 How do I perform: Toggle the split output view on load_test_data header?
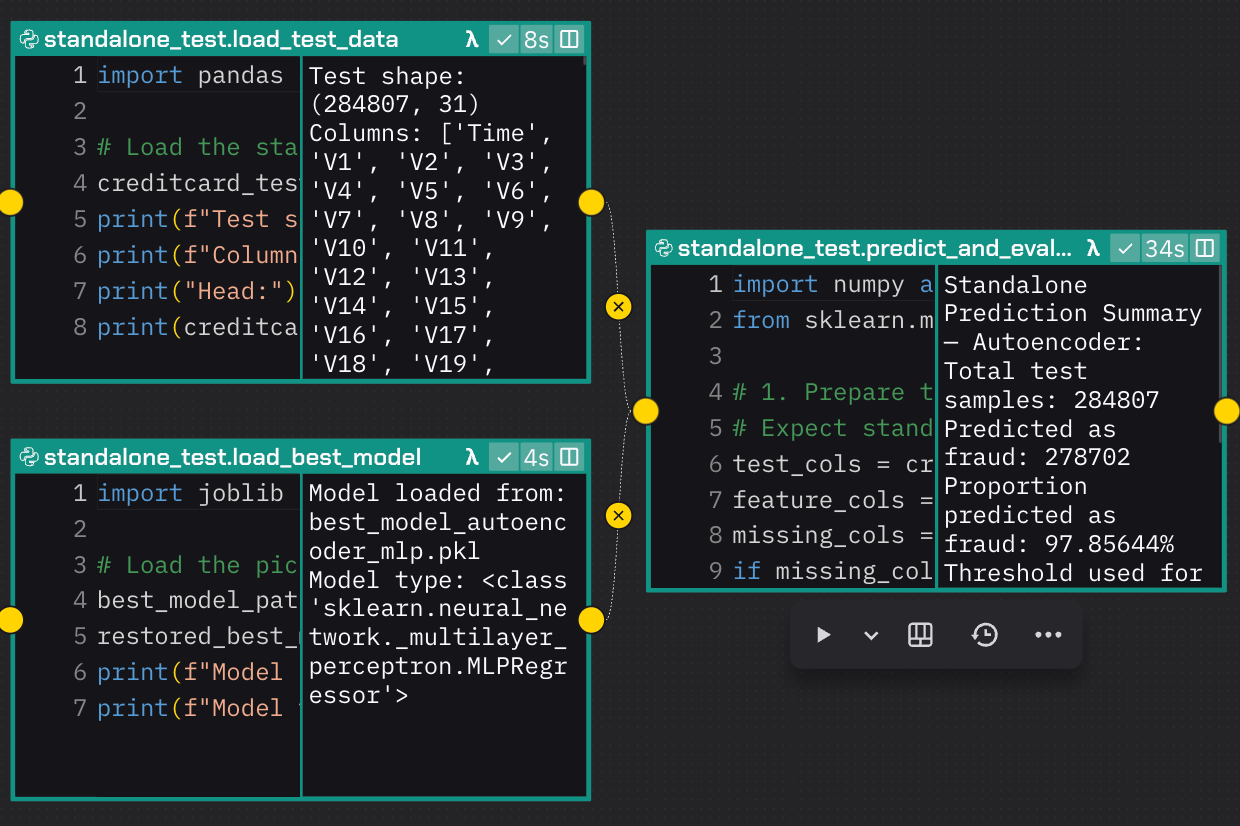[x=568, y=39]
